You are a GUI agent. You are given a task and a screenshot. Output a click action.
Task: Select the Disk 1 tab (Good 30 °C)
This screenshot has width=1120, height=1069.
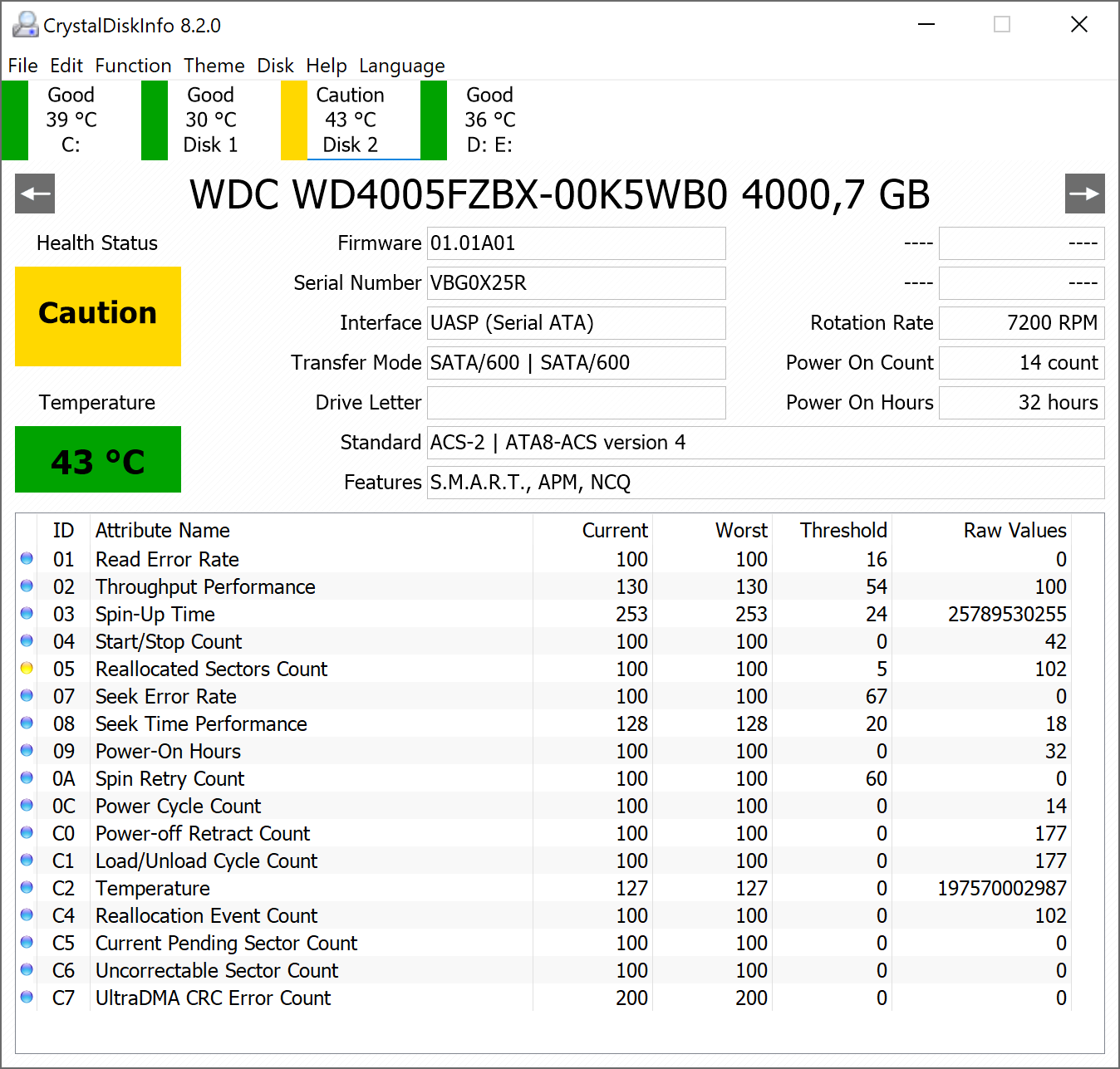[210, 120]
